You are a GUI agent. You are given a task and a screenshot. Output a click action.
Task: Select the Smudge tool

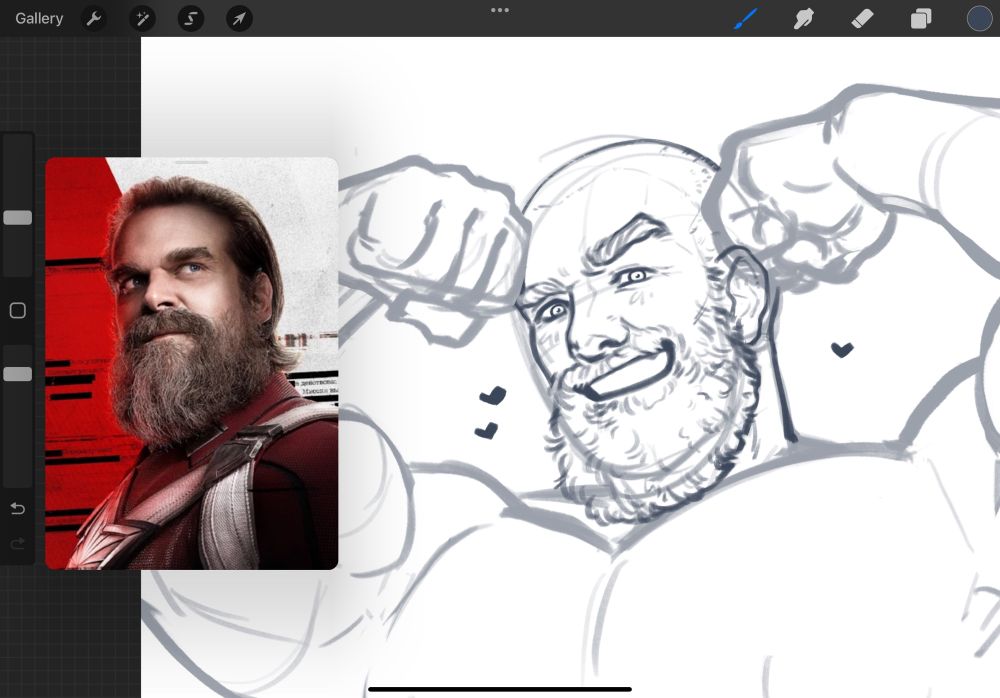[x=804, y=19]
